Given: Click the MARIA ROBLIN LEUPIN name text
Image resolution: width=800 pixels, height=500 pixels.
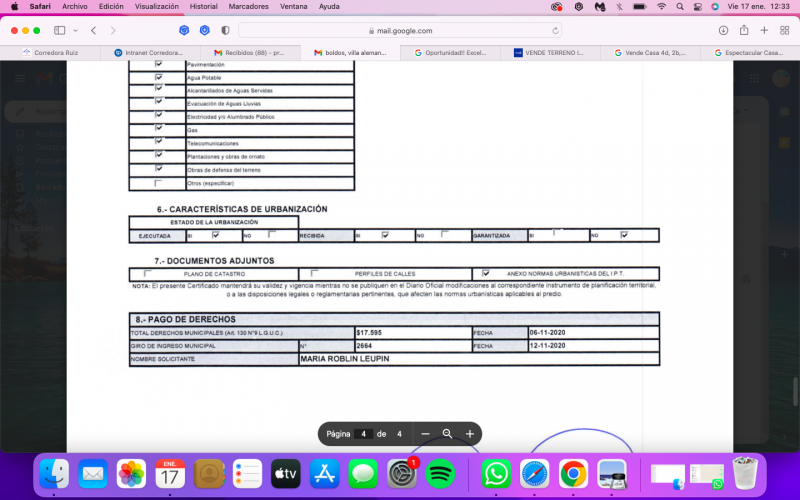Looking at the screenshot, I should 344,359.
